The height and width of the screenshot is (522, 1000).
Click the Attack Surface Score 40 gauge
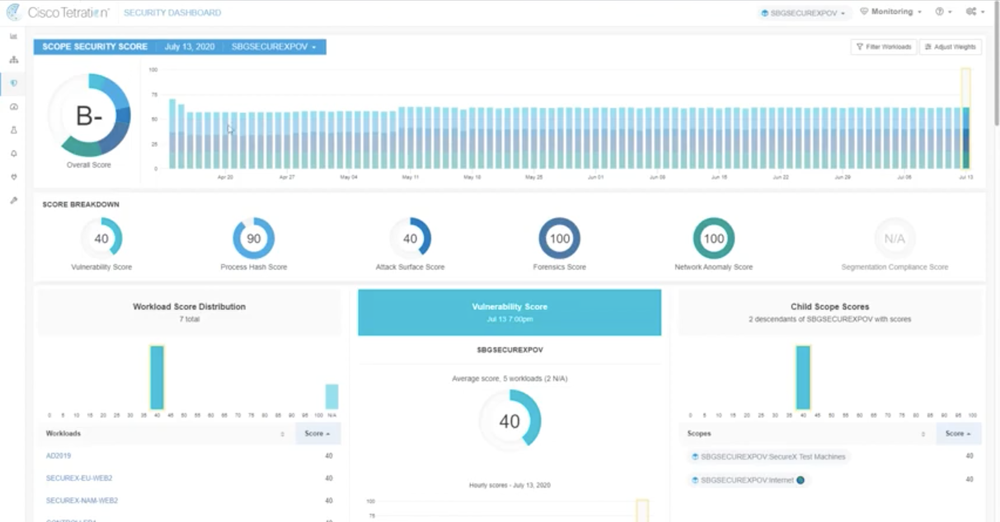pos(410,238)
